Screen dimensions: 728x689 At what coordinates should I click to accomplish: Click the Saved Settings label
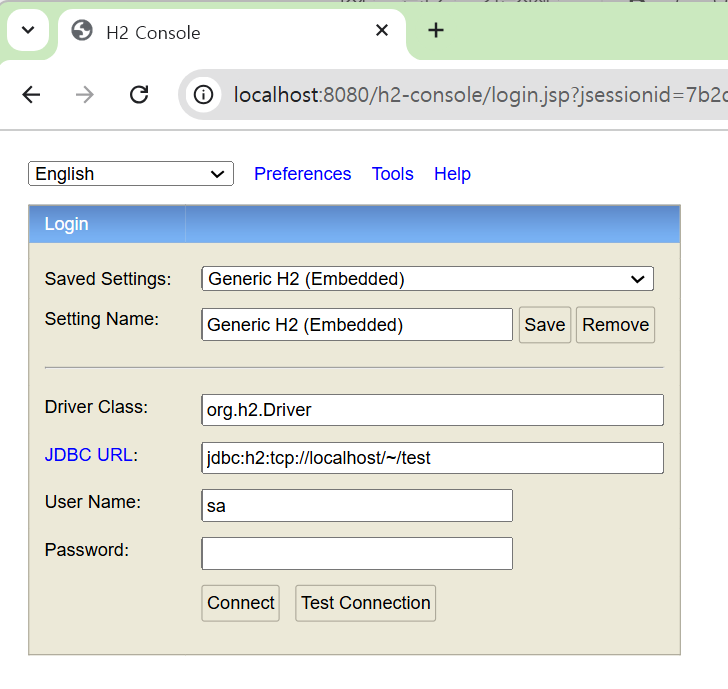108,279
